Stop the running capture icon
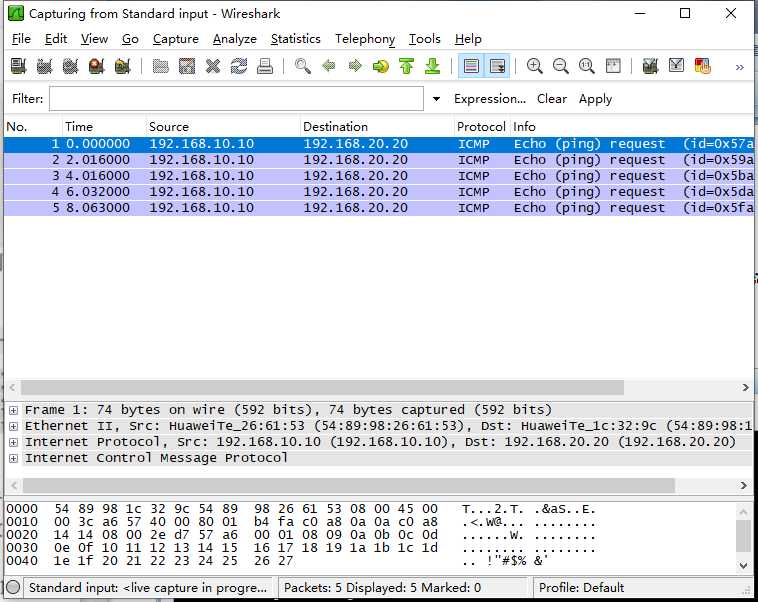 (97, 66)
